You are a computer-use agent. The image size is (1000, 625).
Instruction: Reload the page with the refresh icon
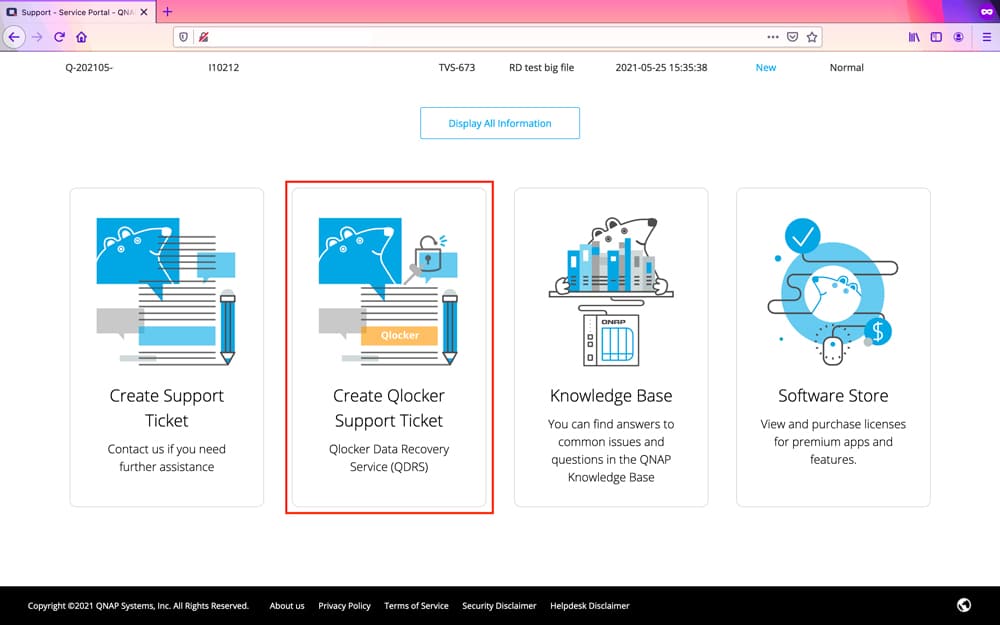pos(59,37)
